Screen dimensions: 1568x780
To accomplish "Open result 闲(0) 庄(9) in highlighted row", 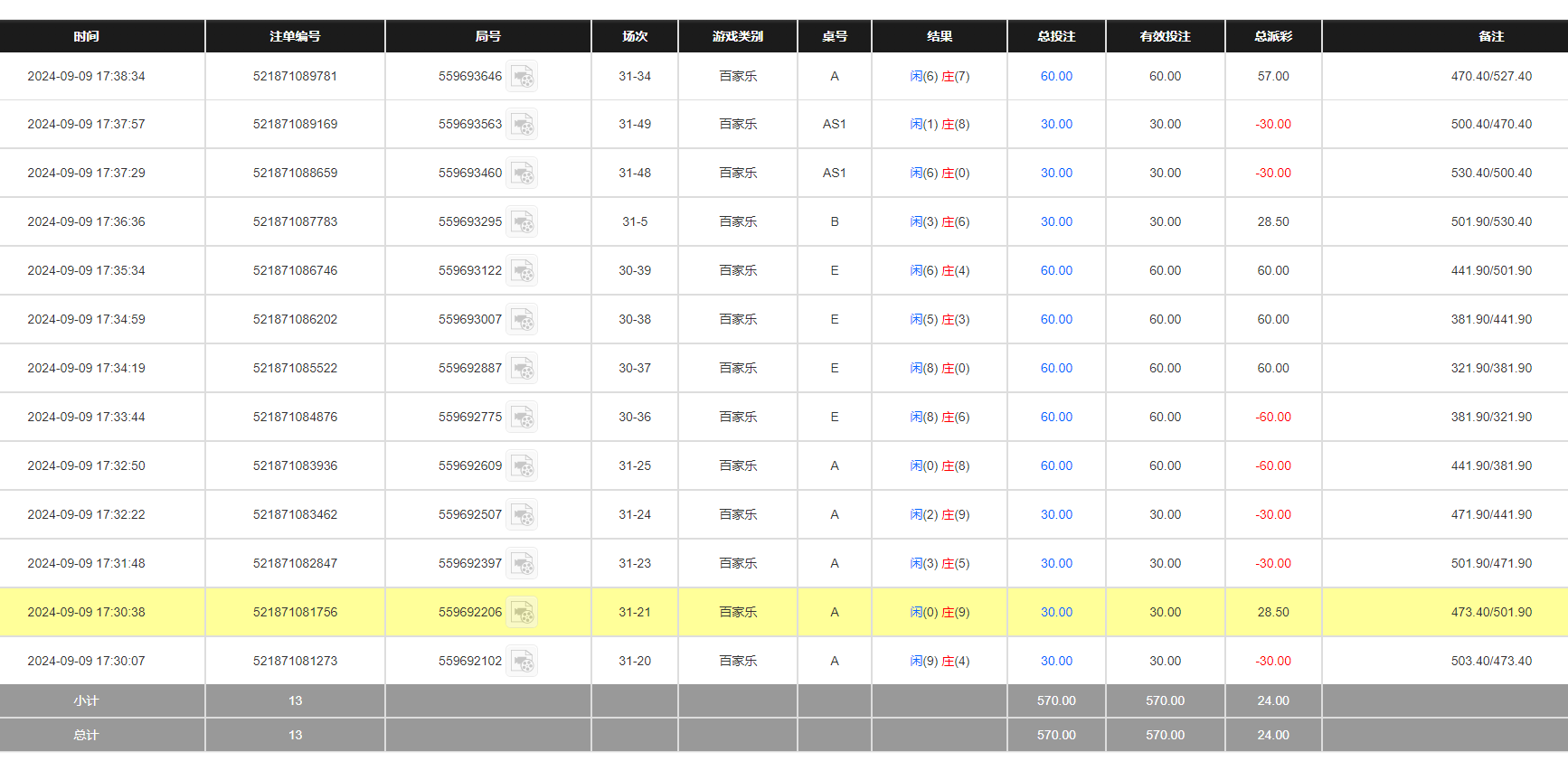I will [939, 613].
